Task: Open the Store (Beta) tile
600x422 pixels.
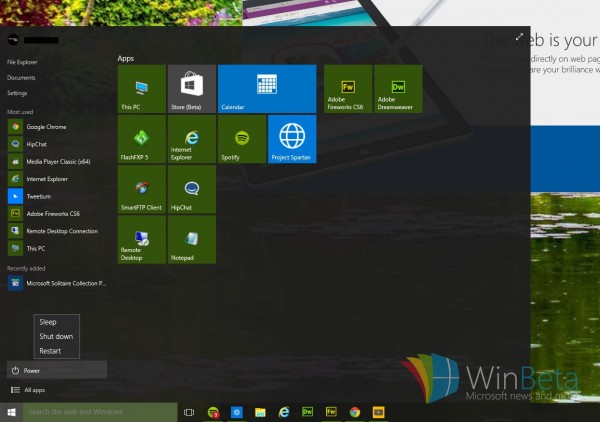Action: (x=191, y=89)
